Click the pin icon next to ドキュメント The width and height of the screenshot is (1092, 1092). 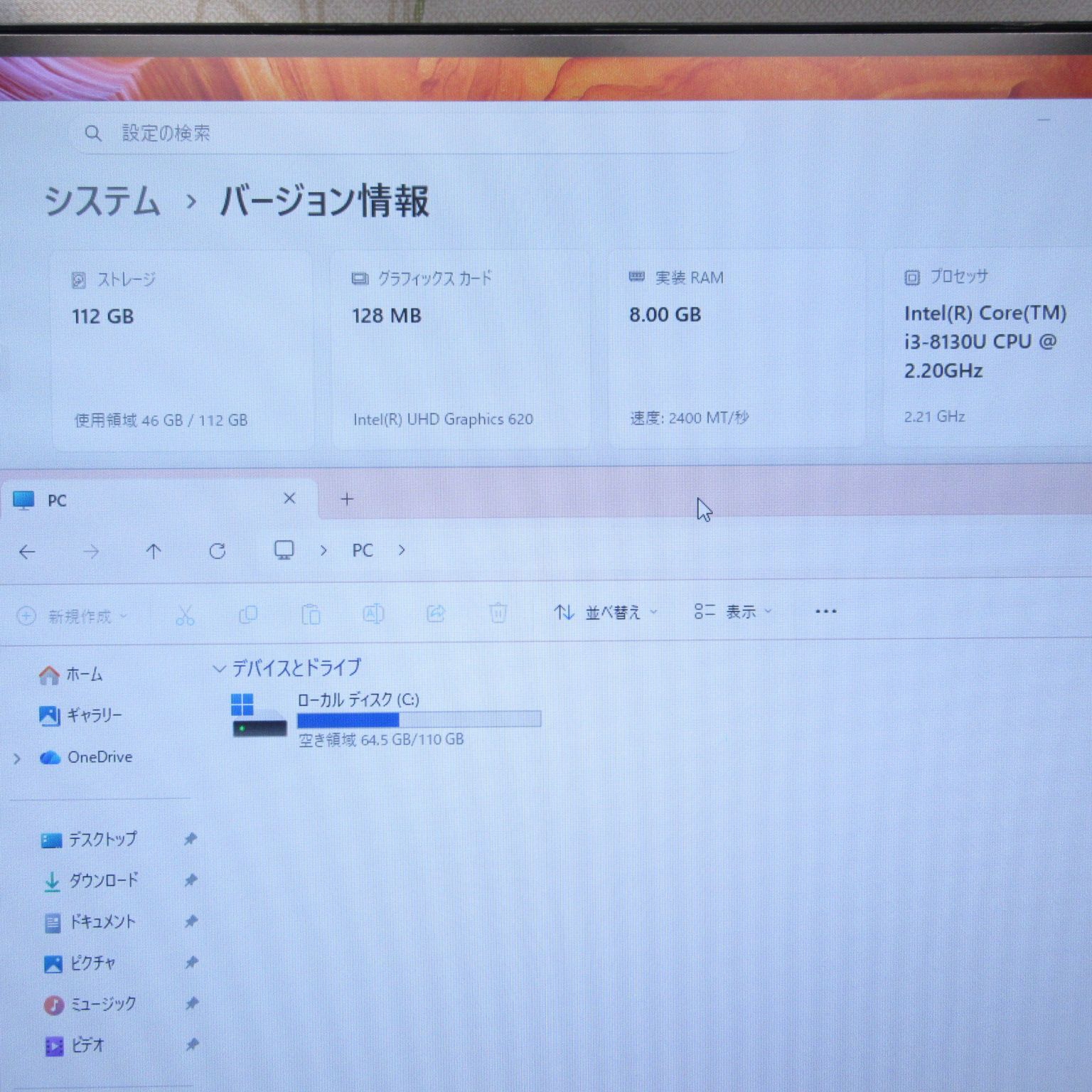(191, 921)
